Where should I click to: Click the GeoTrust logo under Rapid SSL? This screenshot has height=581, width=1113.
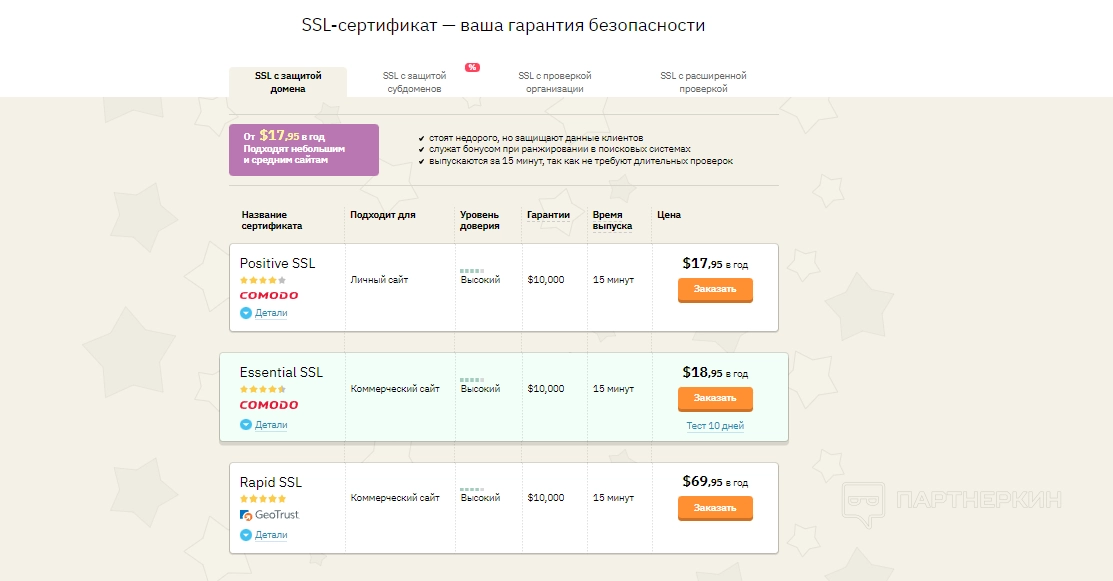click(270, 515)
